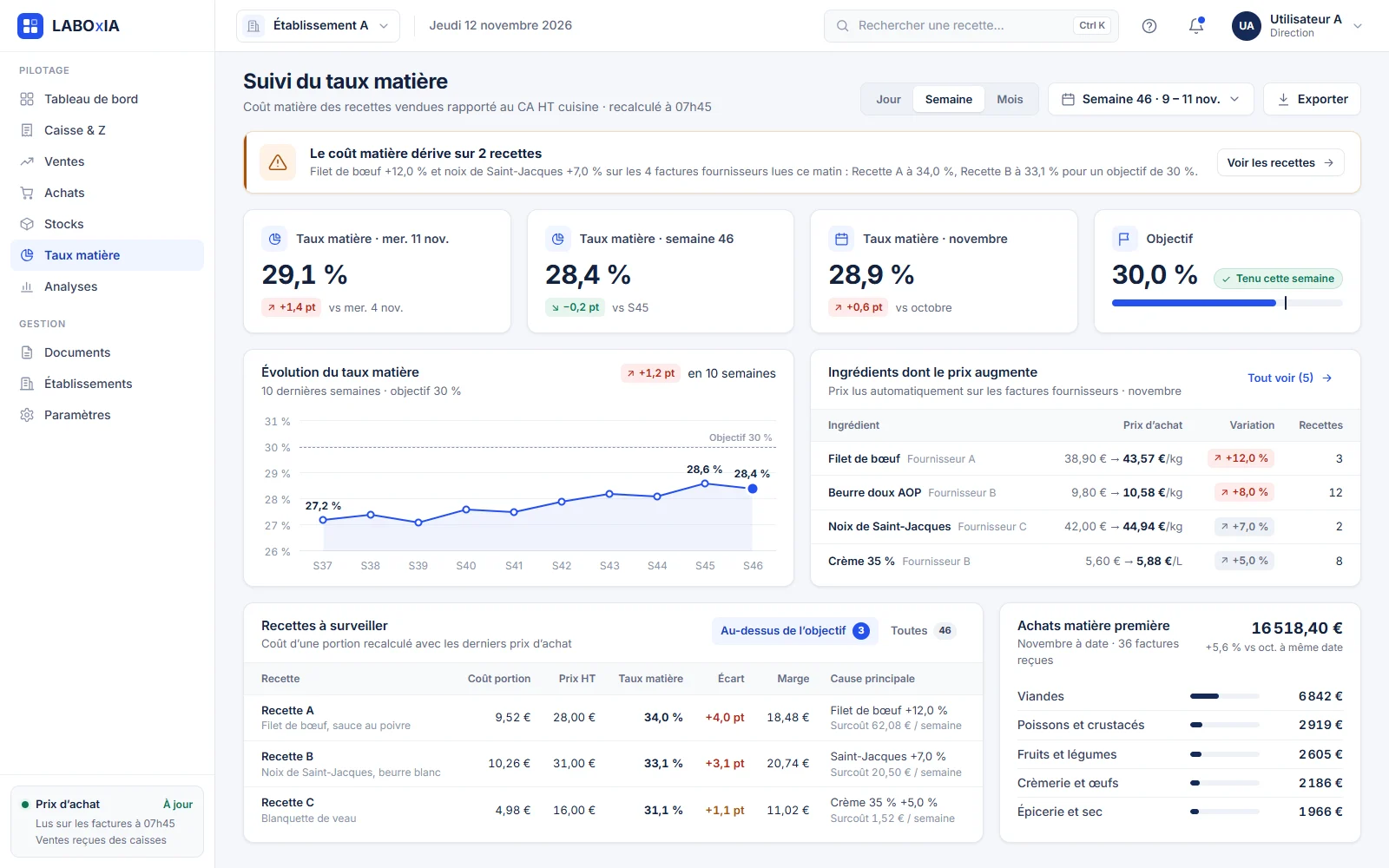Click the Analyses bar chart icon

pyautogui.click(x=27, y=286)
